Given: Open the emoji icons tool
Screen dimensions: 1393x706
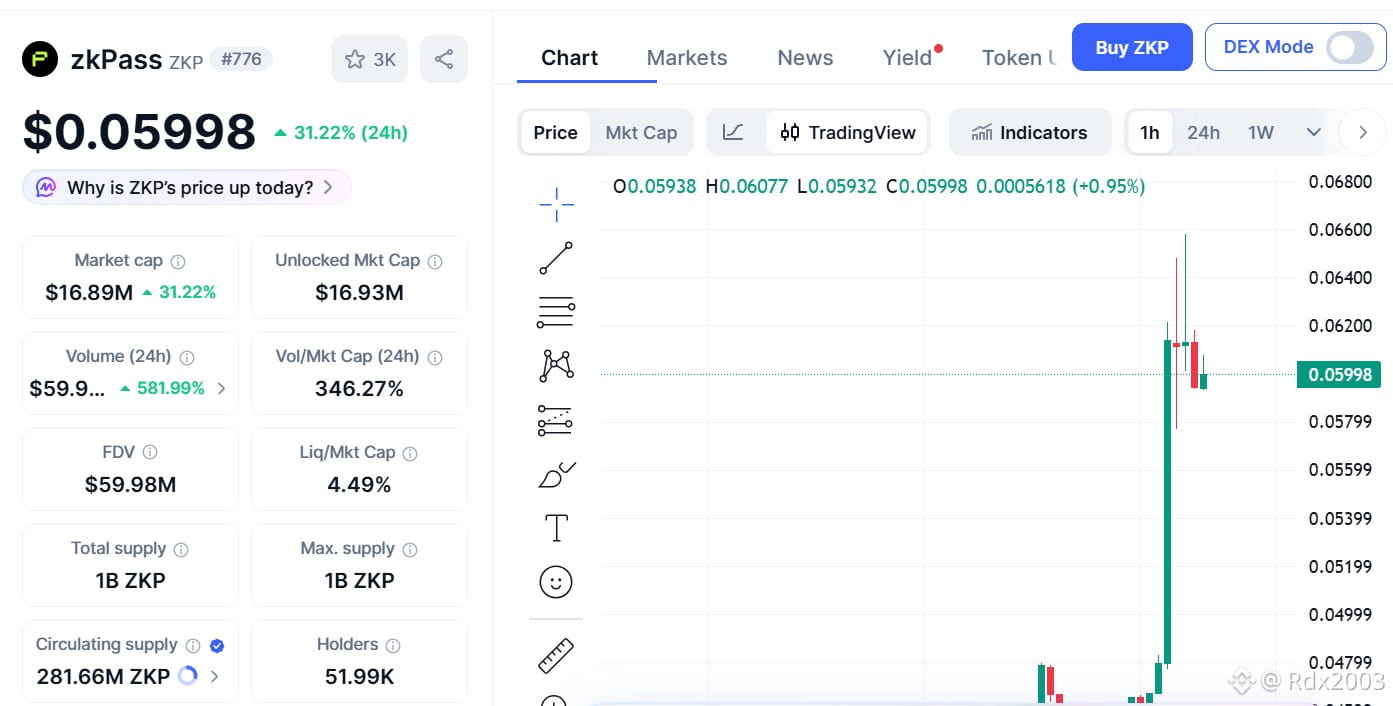Looking at the screenshot, I should (556, 581).
